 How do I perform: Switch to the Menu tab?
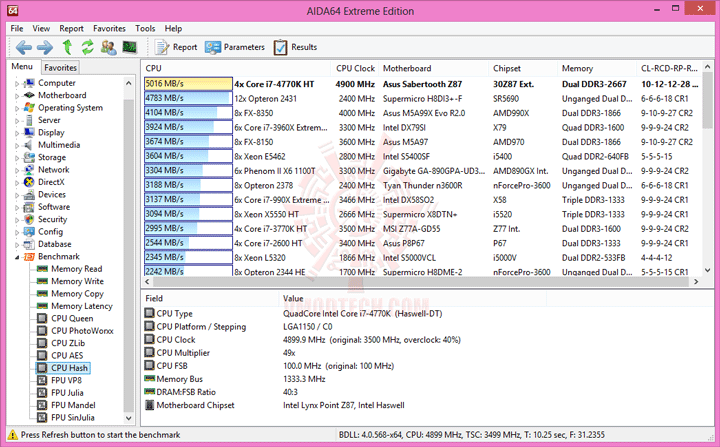(x=22, y=67)
